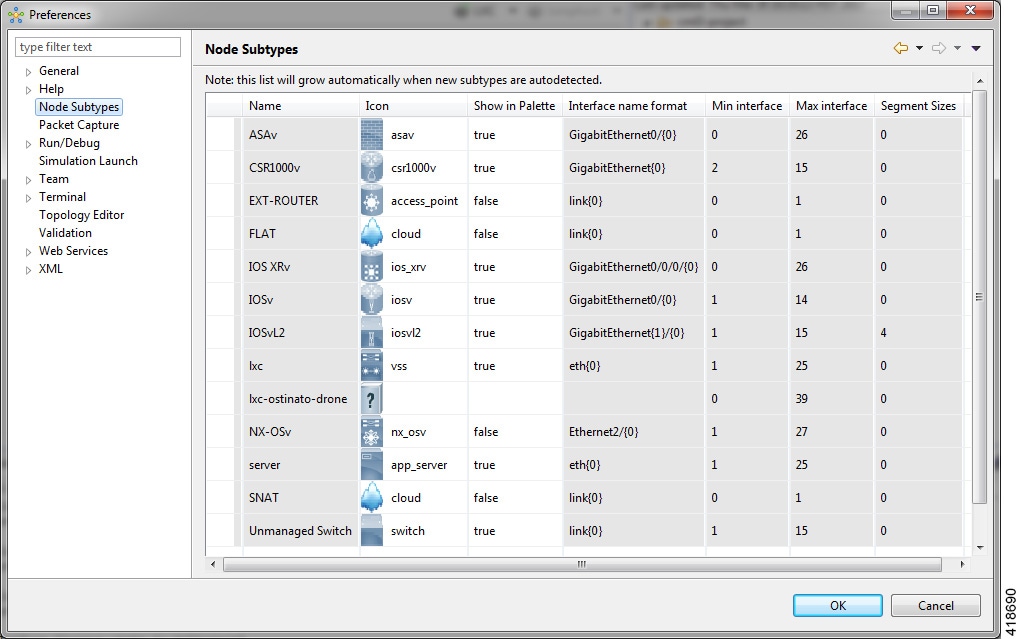The image size is (1018, 639).
Task: Click the CSR1000v router icon
Action: point(372,168)
